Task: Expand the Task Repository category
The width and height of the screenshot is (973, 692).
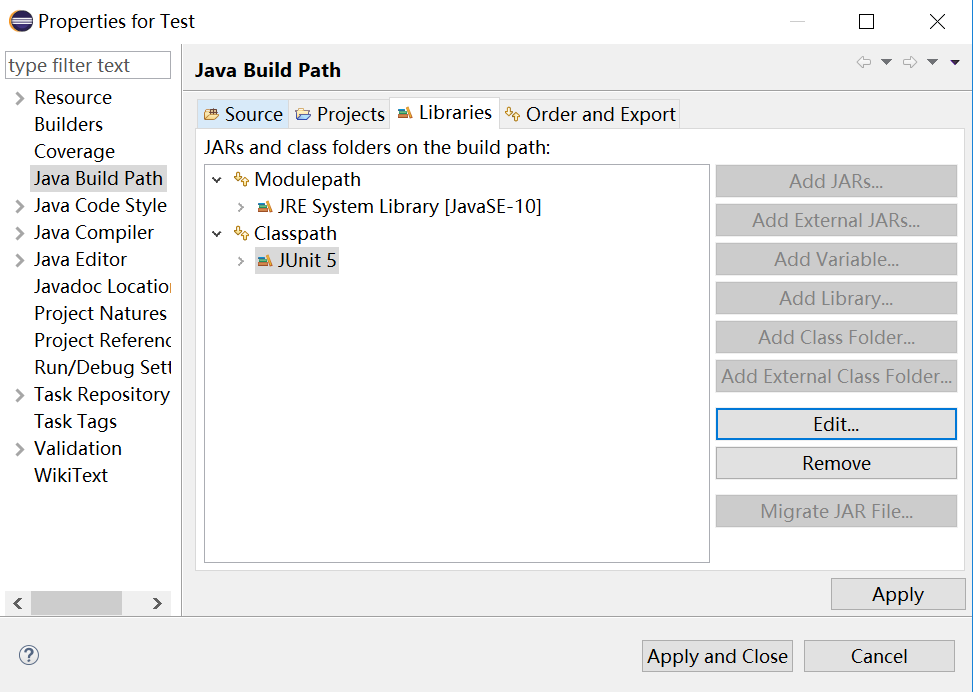Action: click(19, 395)
